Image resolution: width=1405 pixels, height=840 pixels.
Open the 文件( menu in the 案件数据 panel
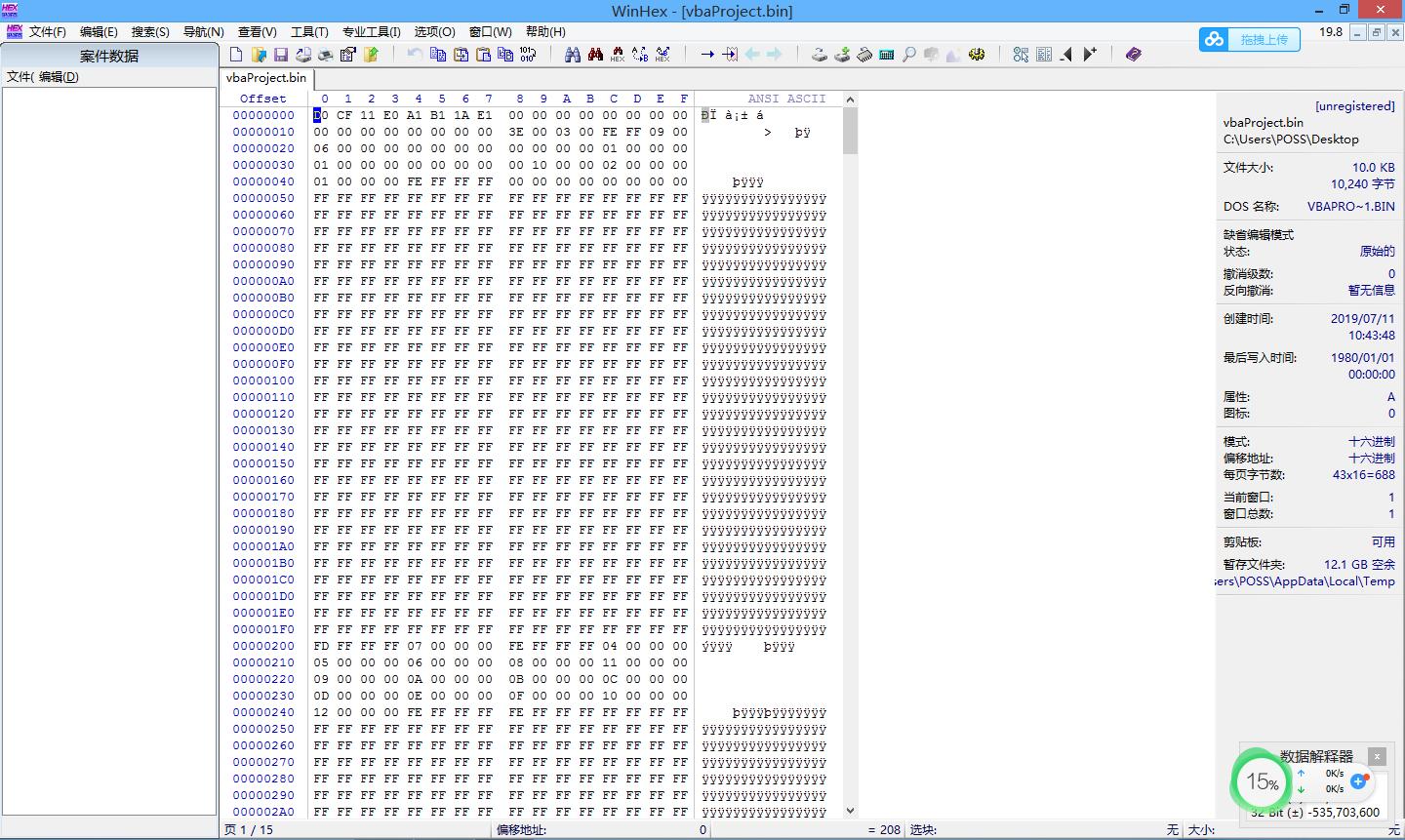pos(20,77)
